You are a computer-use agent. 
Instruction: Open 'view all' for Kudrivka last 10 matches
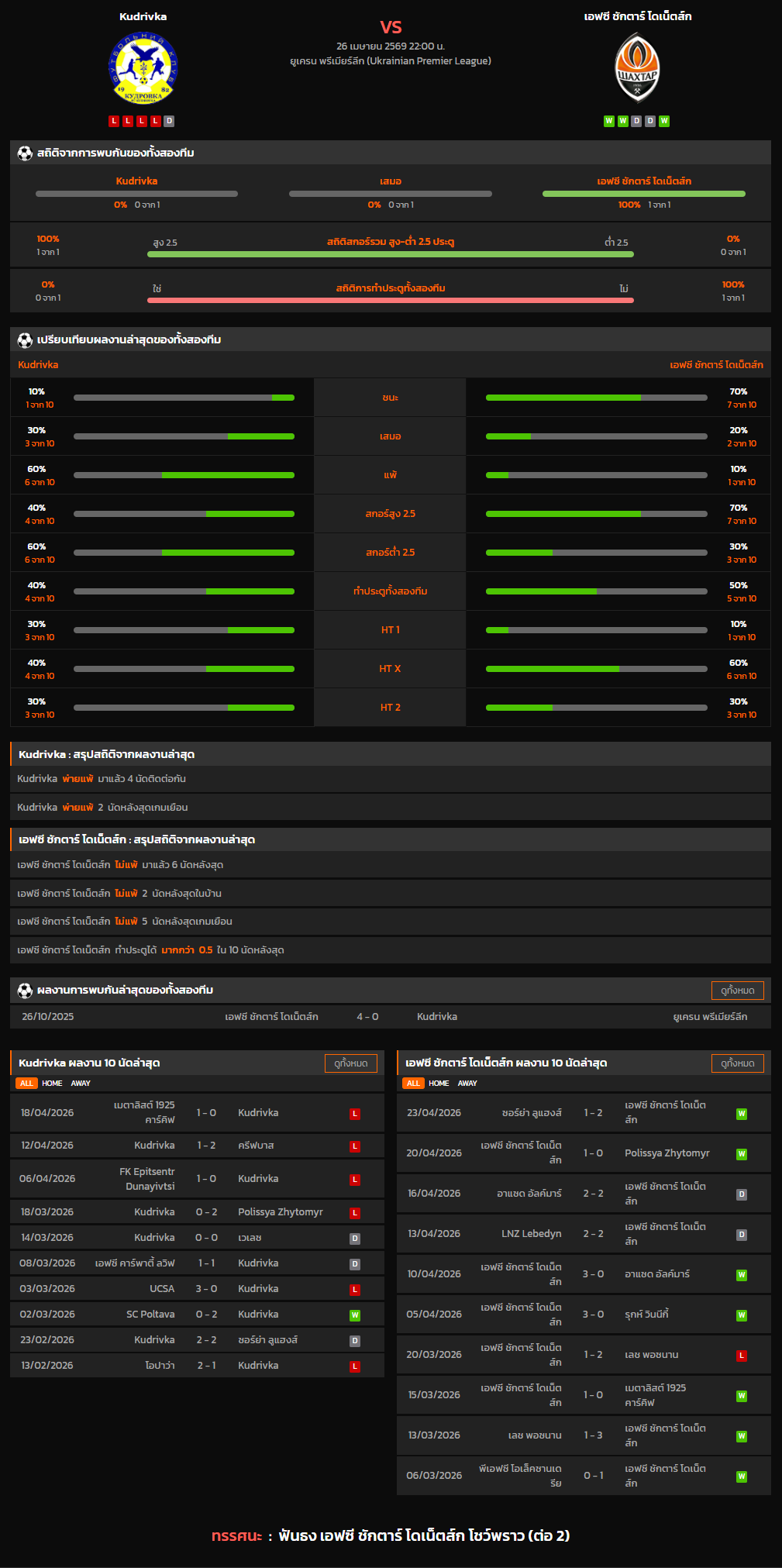coord(350,1063)
